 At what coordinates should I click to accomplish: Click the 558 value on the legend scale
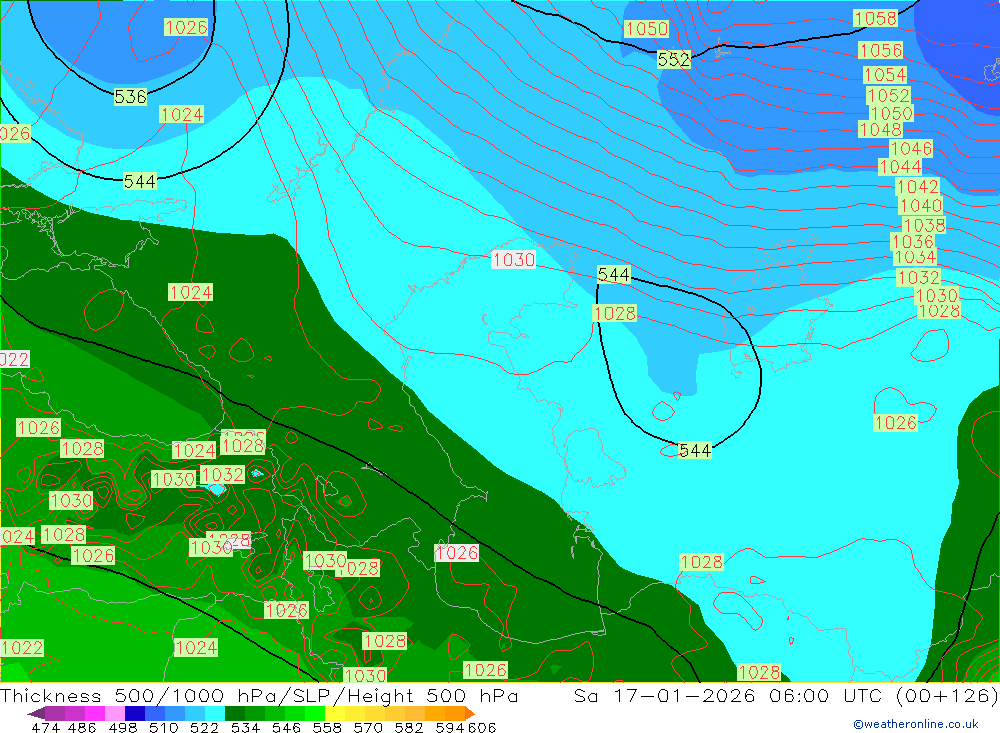tap(325, 727)
